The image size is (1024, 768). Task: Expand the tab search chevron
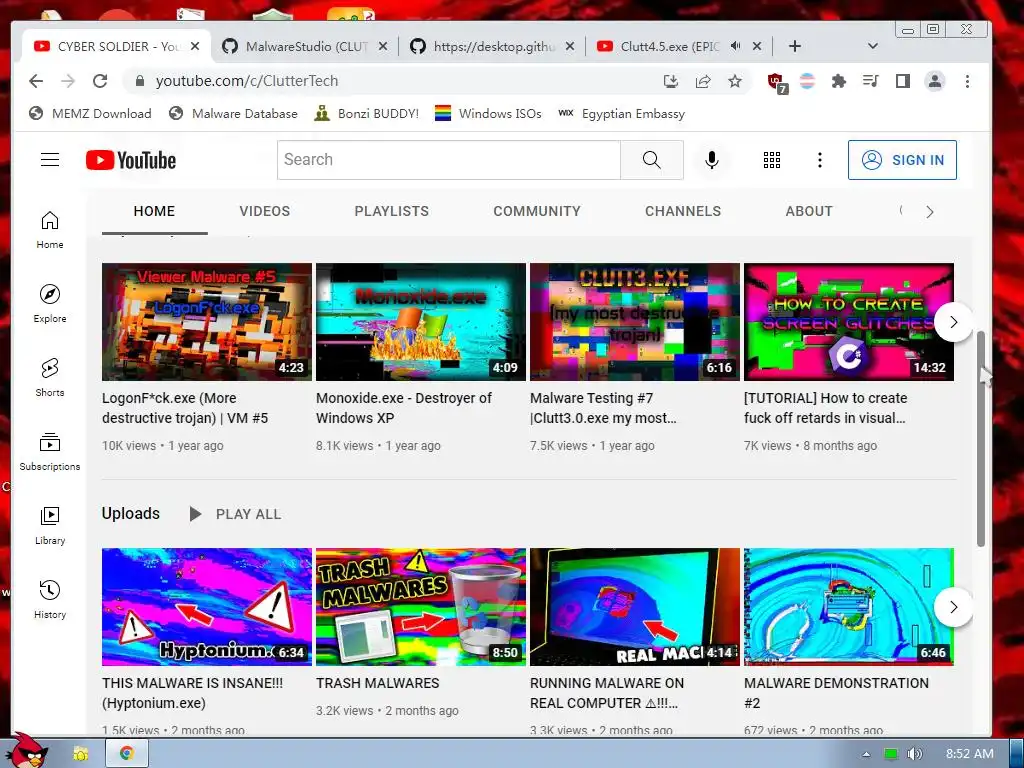point(872,46)
